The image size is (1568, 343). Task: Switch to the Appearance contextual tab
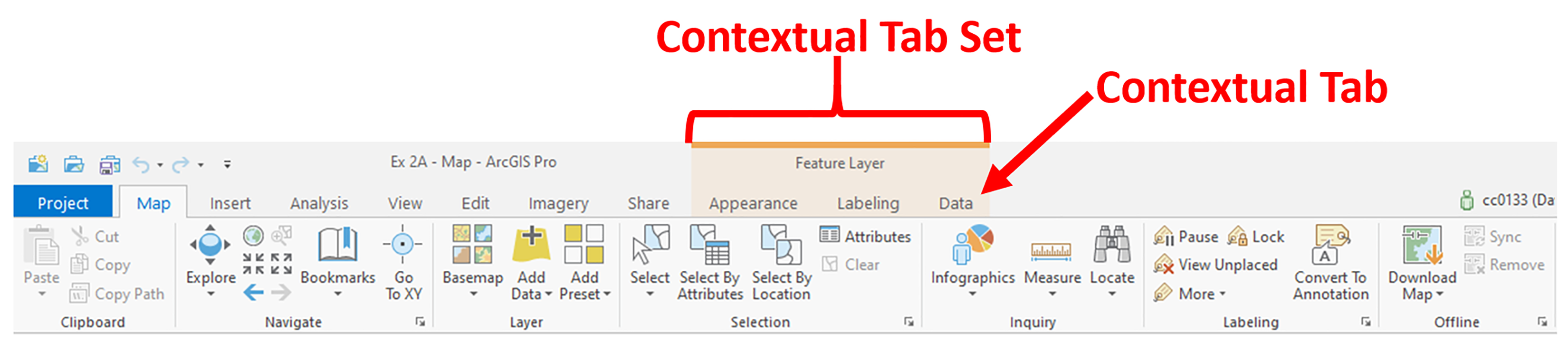[x=754, y=203]
